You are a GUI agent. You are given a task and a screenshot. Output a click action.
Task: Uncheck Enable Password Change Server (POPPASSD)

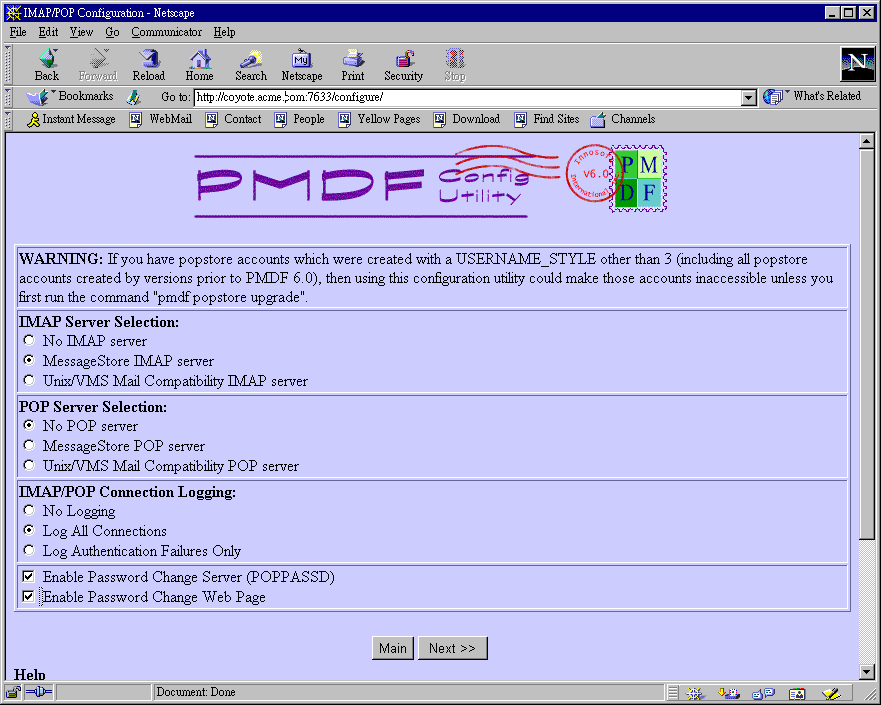click(29, 577)
